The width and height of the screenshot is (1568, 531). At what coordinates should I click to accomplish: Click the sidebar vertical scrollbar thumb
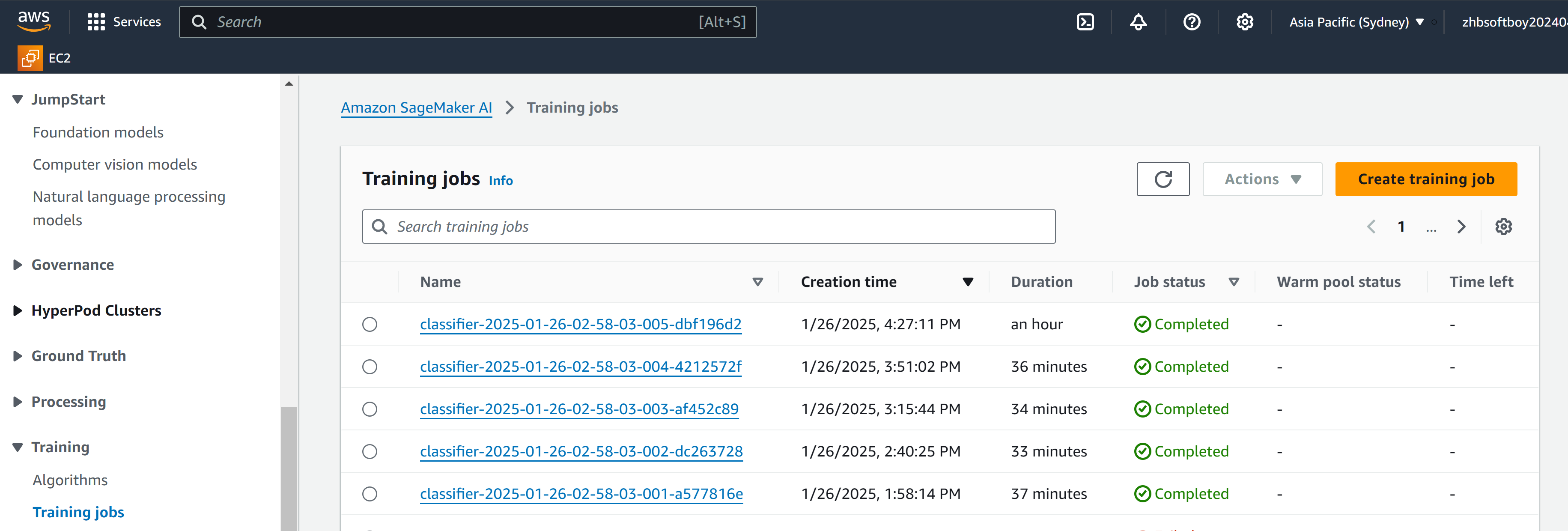[289, 468]
